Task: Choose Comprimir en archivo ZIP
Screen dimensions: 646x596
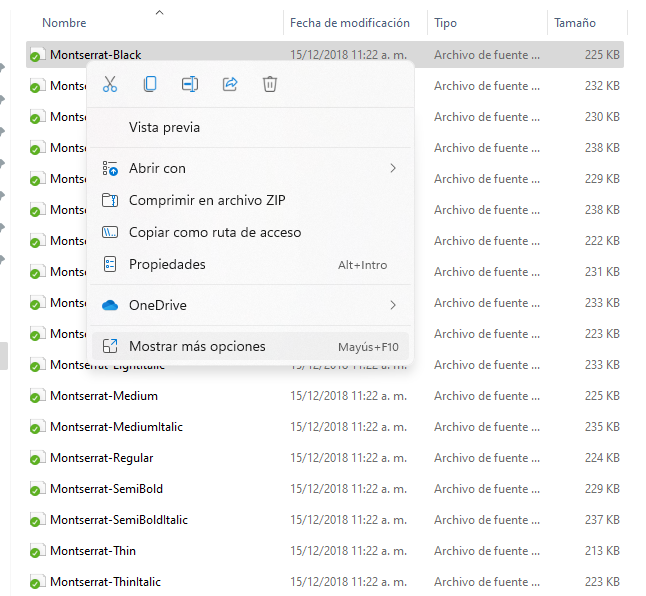Action: point(250,200)
